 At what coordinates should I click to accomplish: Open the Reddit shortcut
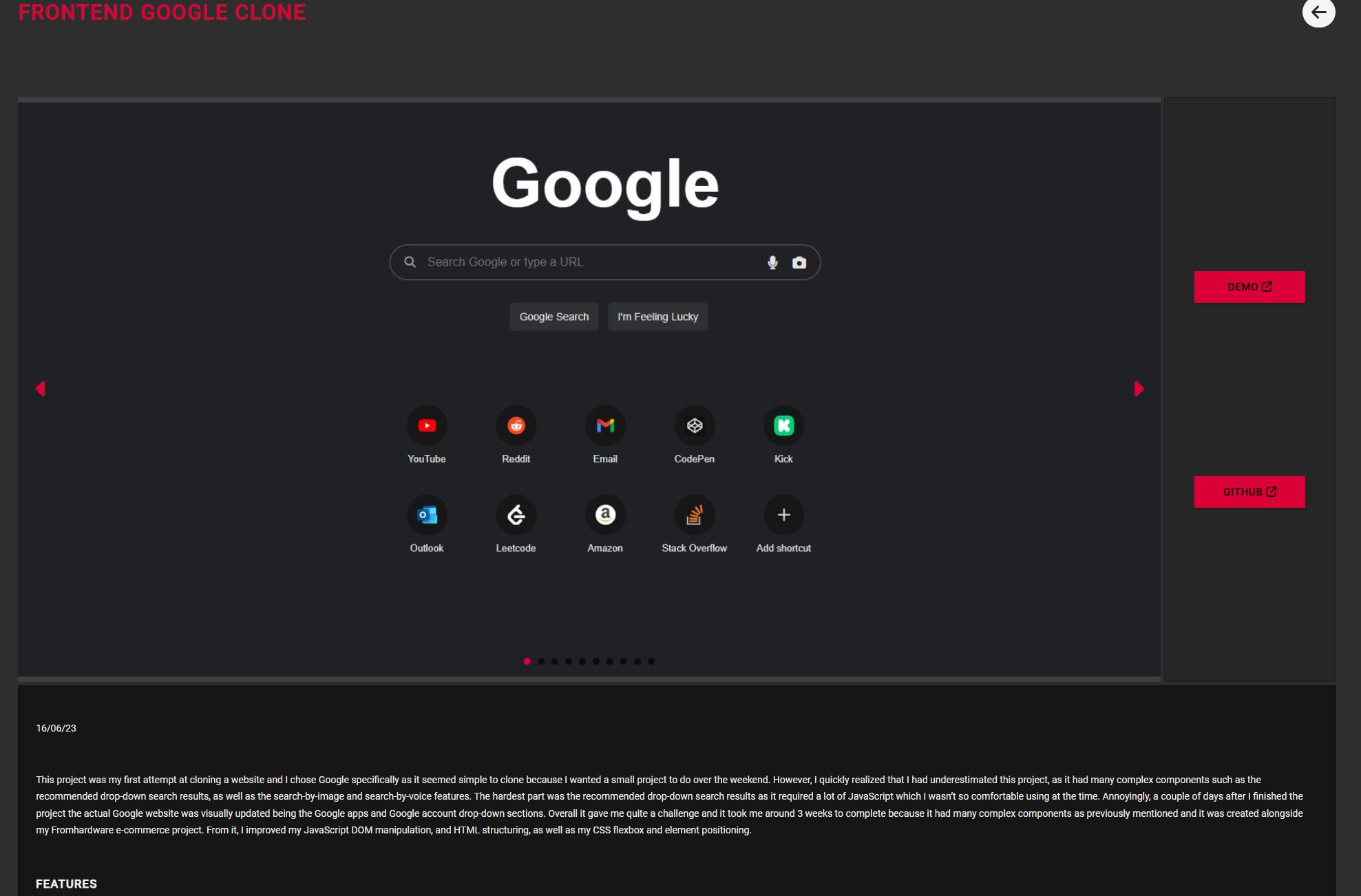(x=516, y=435)
